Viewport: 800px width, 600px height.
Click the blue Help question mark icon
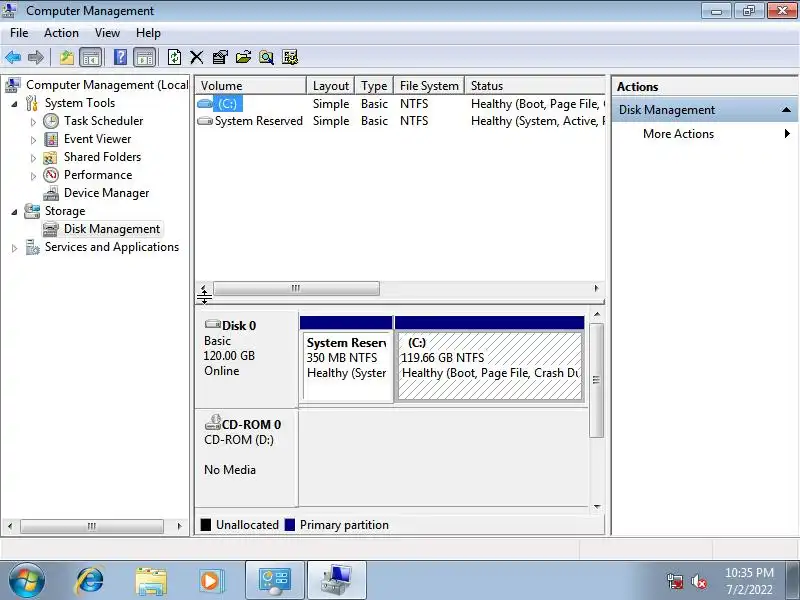[x=120, y=57]
